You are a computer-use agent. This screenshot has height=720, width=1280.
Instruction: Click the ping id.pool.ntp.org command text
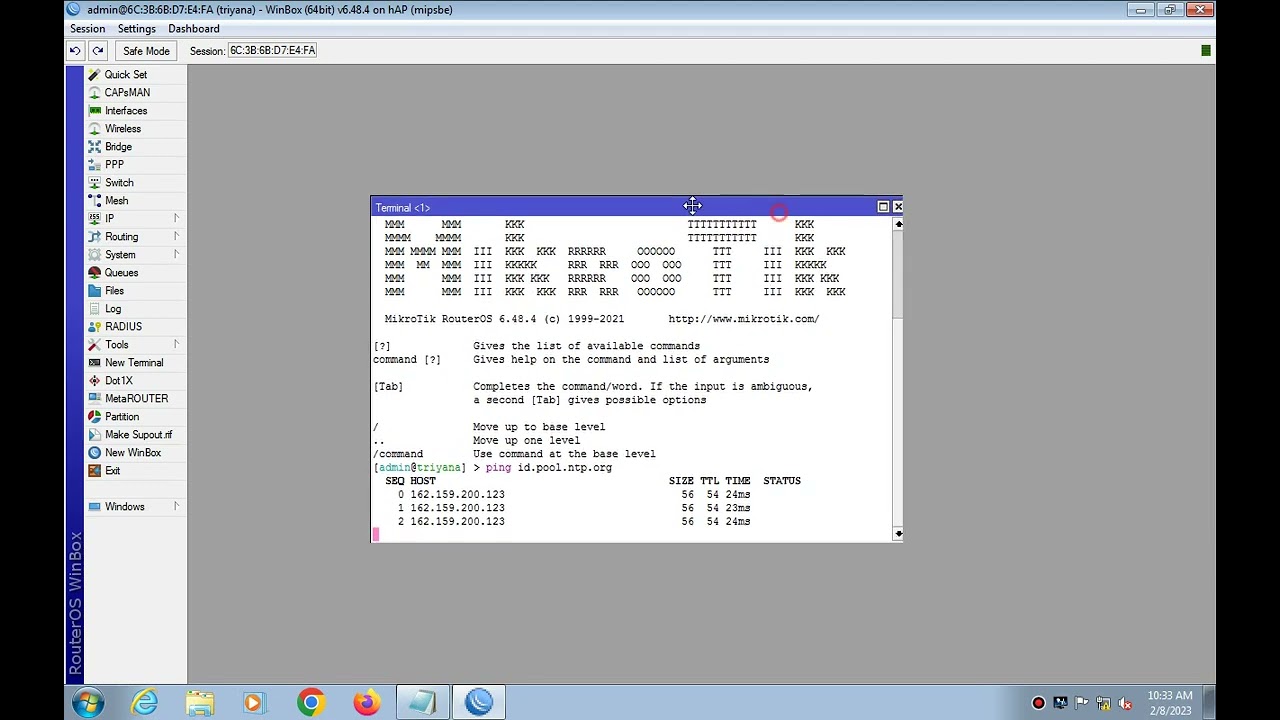pos(549,468)
